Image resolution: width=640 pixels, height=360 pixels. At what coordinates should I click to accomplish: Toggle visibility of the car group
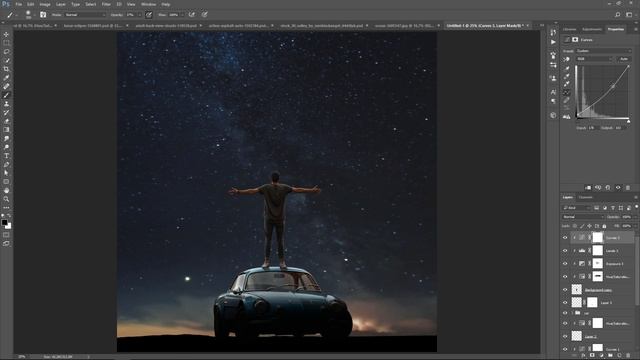click(x=565, y=313)
